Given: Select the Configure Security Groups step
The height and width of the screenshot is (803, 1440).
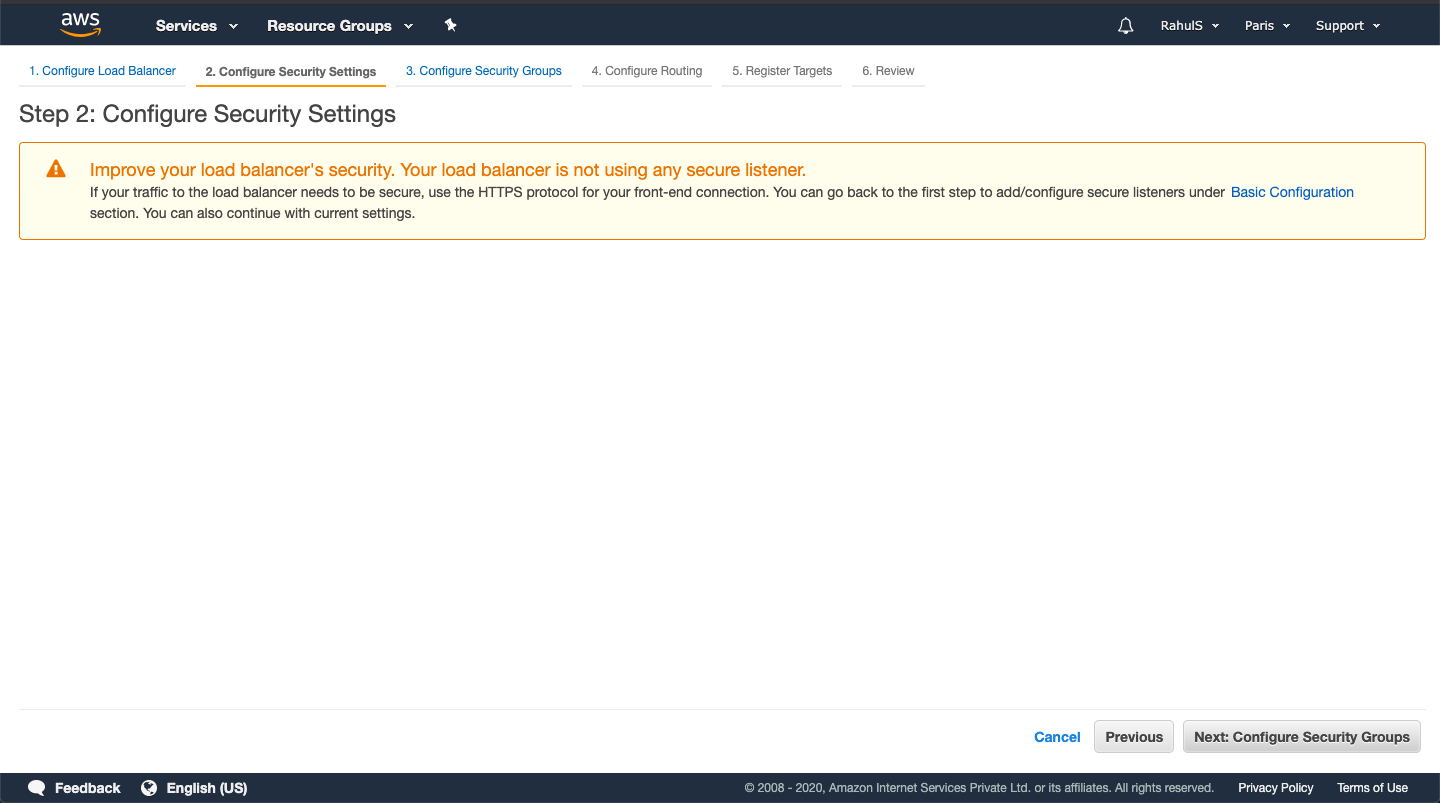Looking at the screenshot, I should [484, 71].
